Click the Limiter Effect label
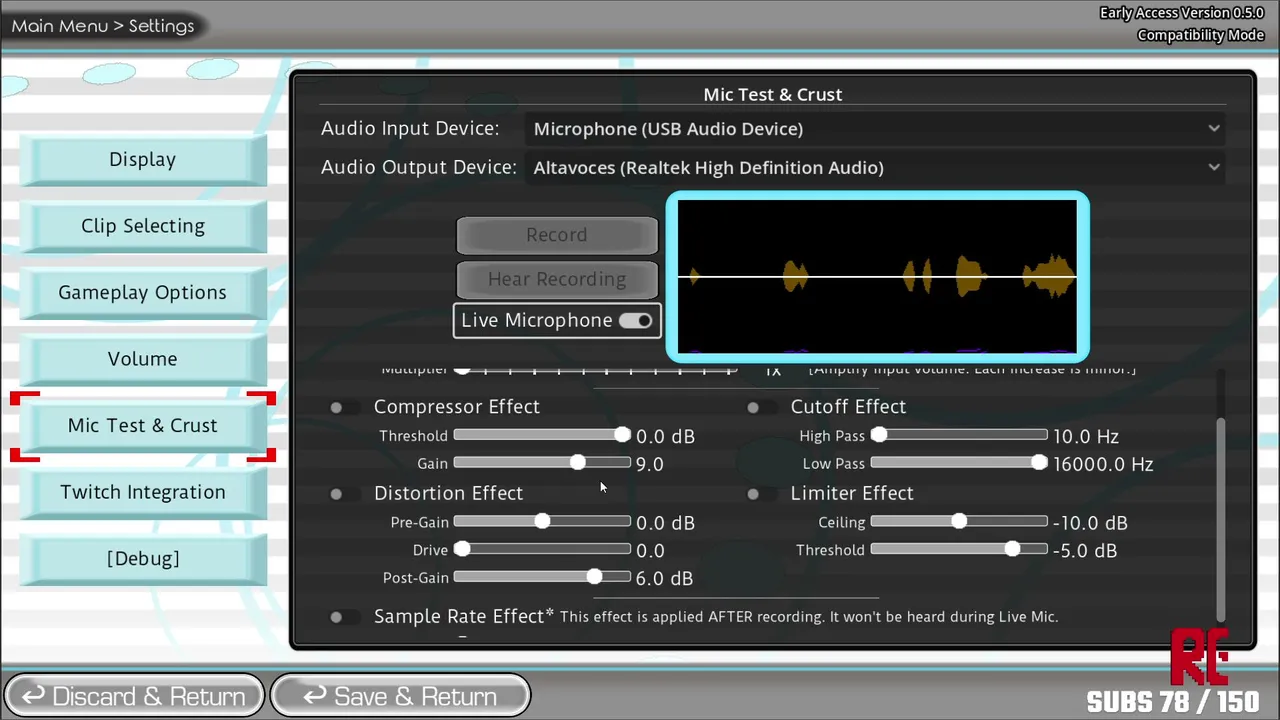The width and height of the screenshot is (1280, 720). coord(852,494)
